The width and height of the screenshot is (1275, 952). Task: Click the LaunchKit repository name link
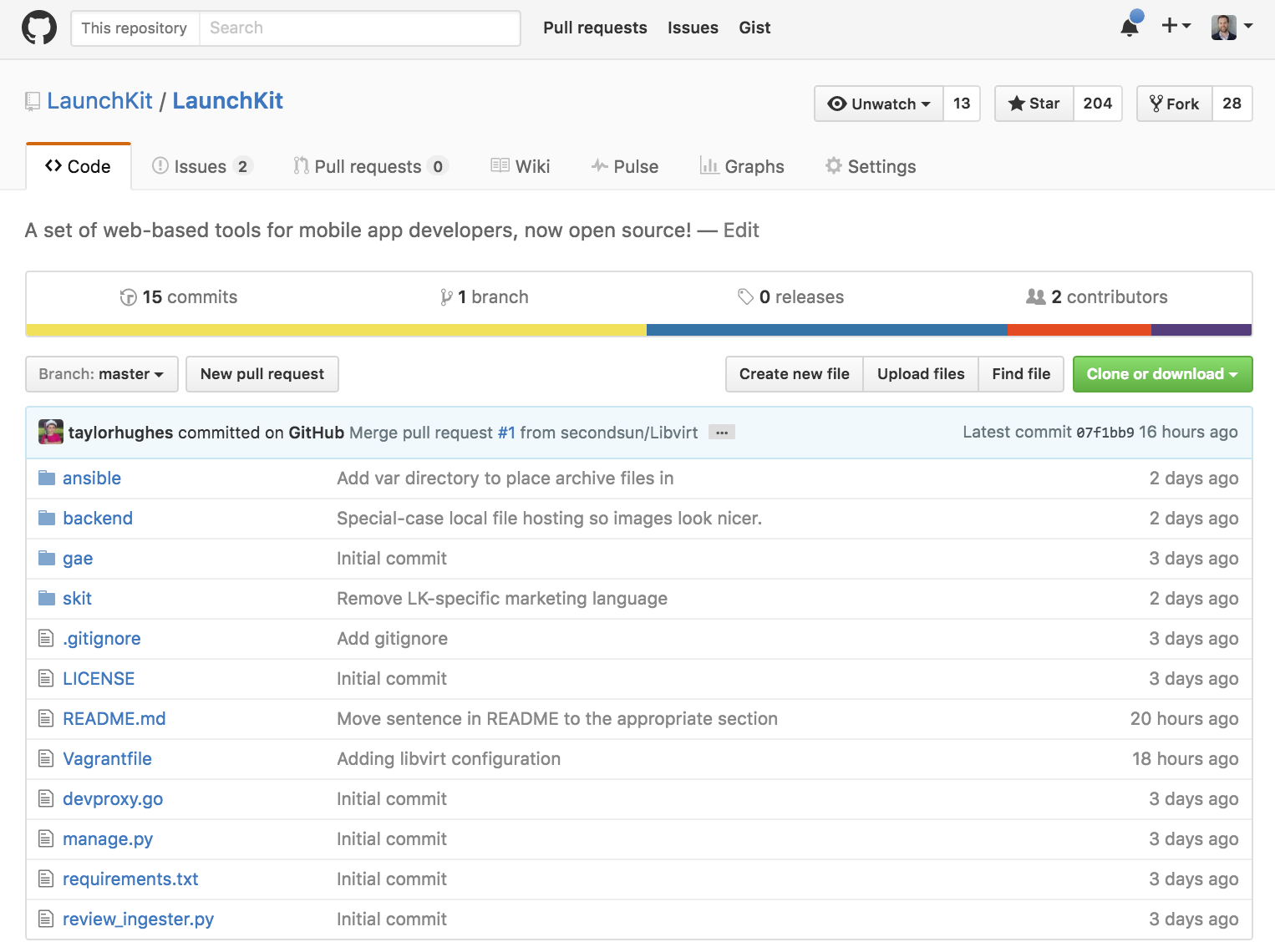click(227, 101)
